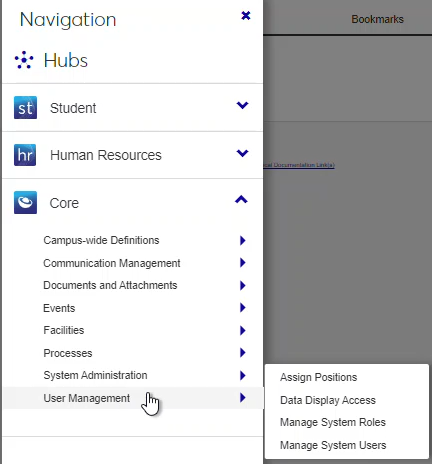Choose Assign Positions from flyout

click(318, 377)
